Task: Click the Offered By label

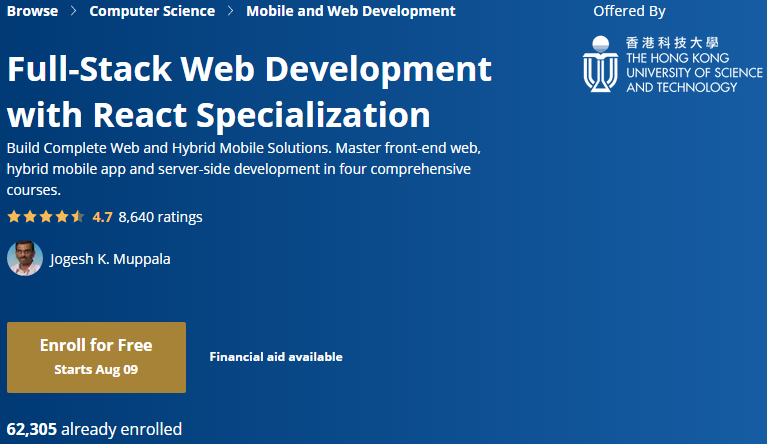Action: (629, 11)
